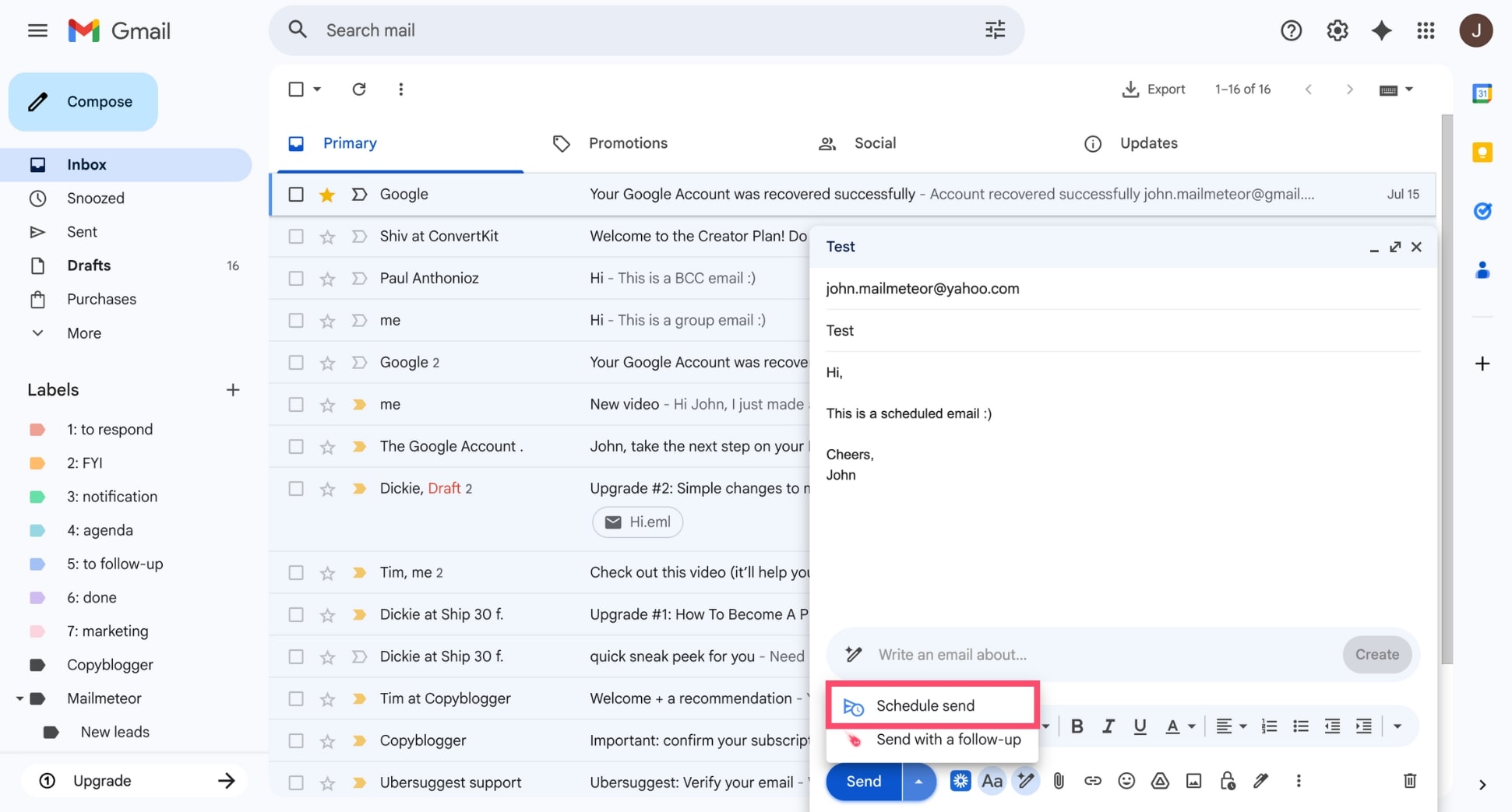
Task: Enable confidential mode for the email
Action: click(x=1228, y=781)
